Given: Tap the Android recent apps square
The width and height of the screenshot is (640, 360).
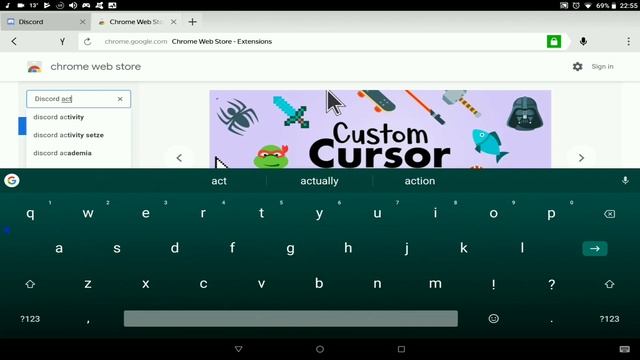Looking at the screenshot, I should click(401, 349).
